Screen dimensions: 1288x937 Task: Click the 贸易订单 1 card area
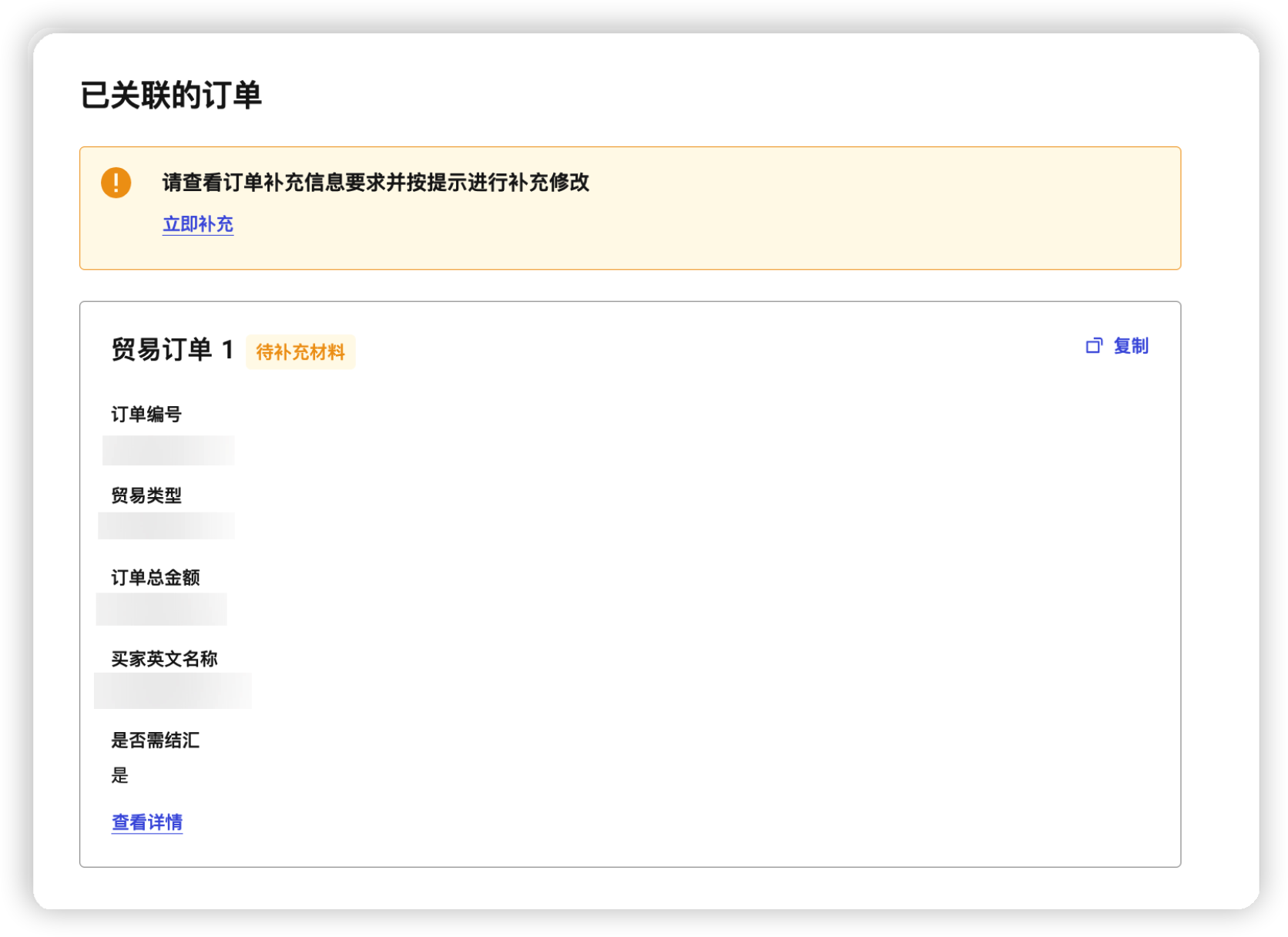coord(629,586)
